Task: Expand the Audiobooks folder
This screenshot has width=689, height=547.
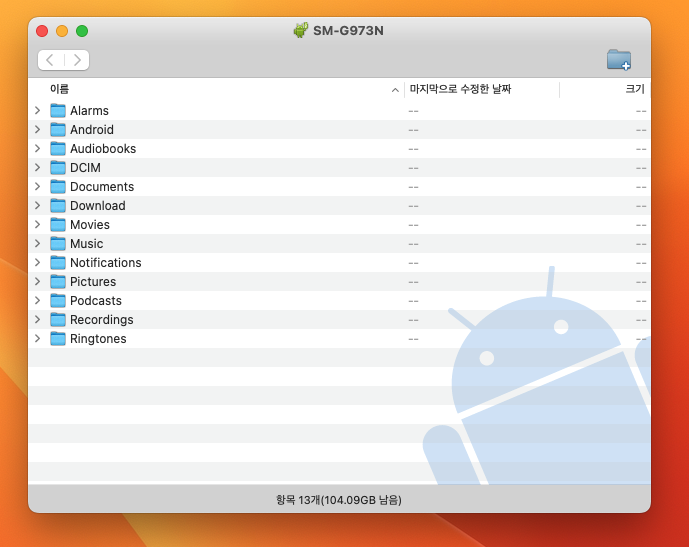Action: click(38, 149)
